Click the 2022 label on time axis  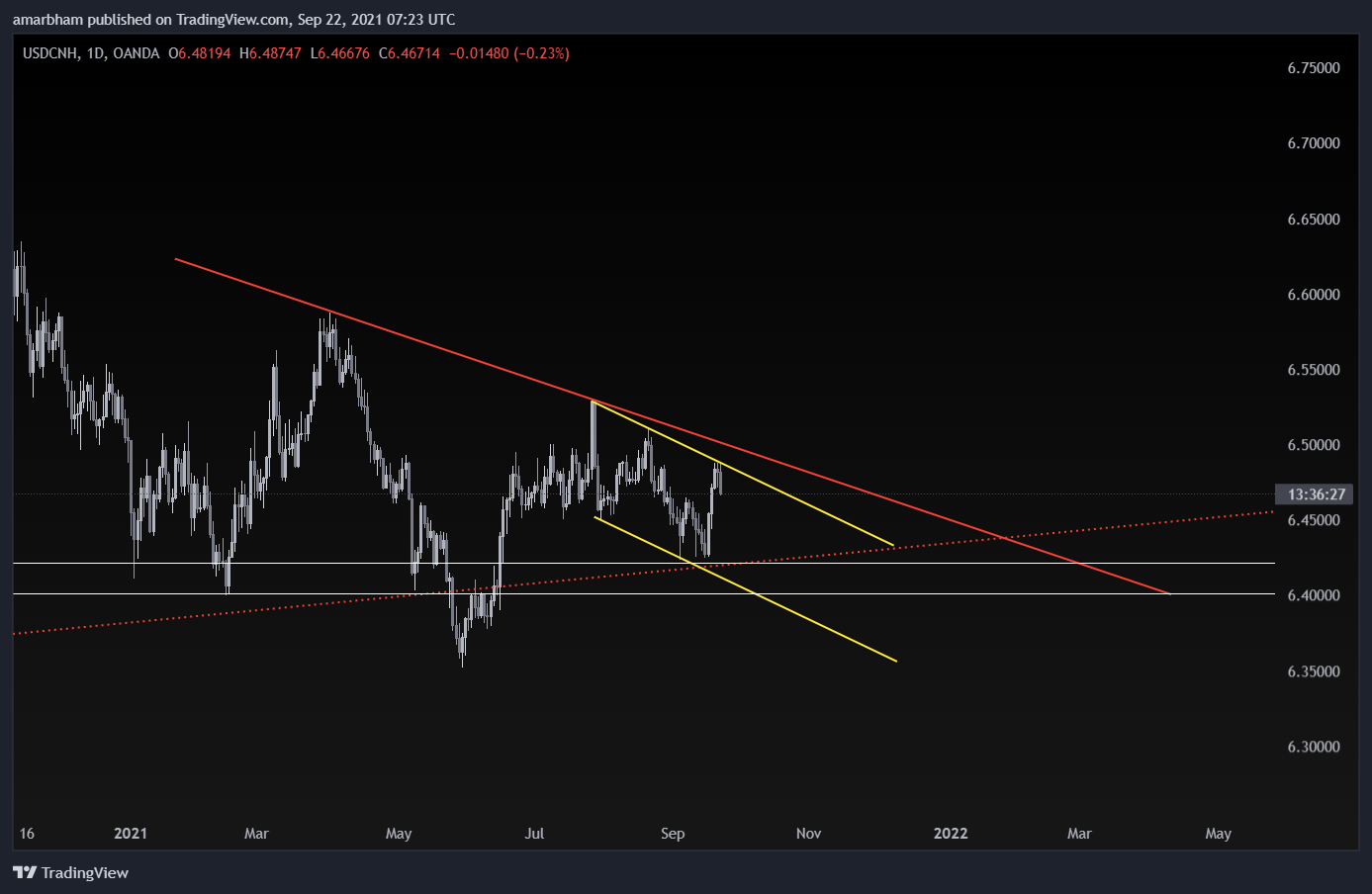(951, 834)
